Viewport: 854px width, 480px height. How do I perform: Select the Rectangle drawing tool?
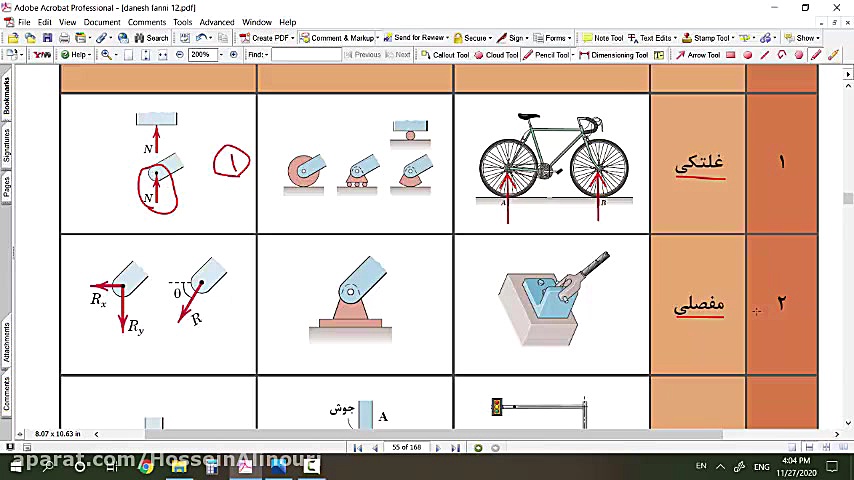[731, 55]
